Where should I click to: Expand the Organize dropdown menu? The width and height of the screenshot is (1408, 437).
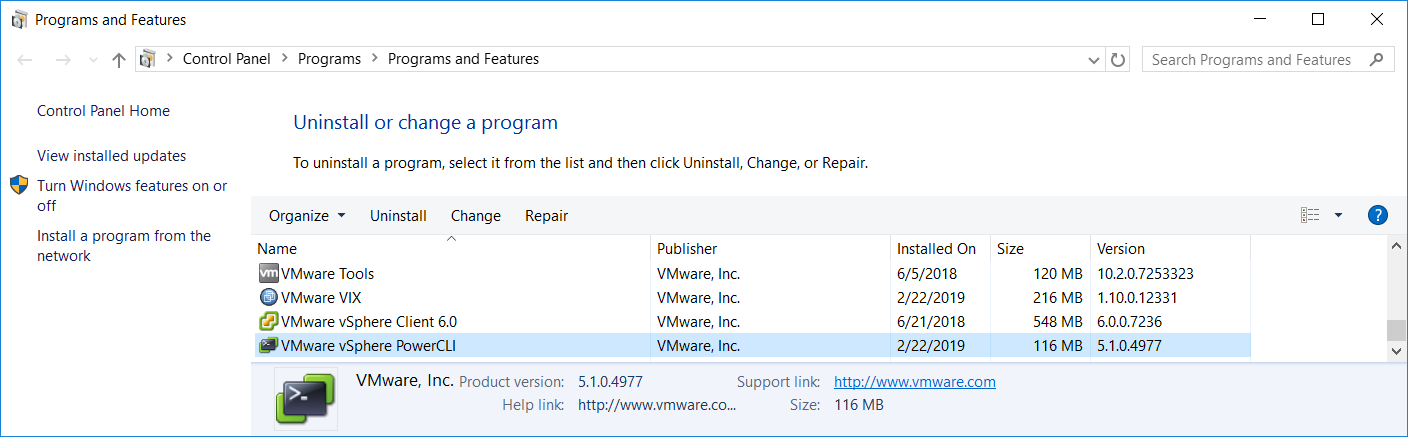point(307,216)
